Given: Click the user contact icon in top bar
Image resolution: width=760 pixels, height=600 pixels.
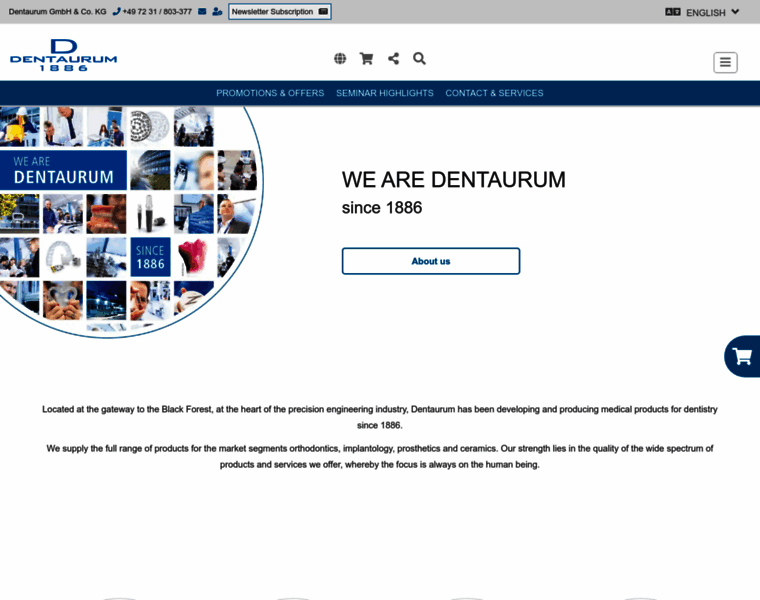Looking at the screenshot, I should click(x=217, y=12).
